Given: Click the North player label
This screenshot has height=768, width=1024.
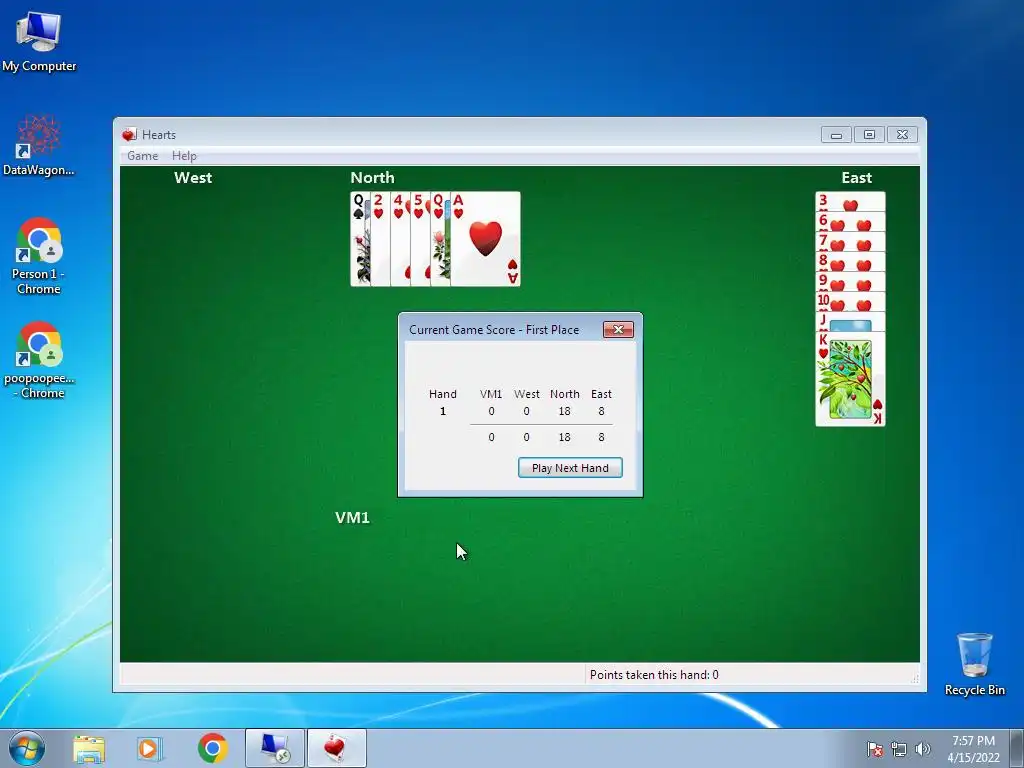Looking at the screenshot, I should [372, 178].
